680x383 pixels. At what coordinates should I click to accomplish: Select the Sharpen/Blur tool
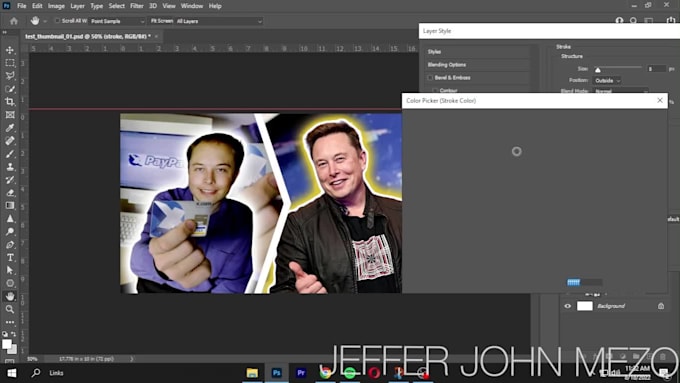[10, 219]
